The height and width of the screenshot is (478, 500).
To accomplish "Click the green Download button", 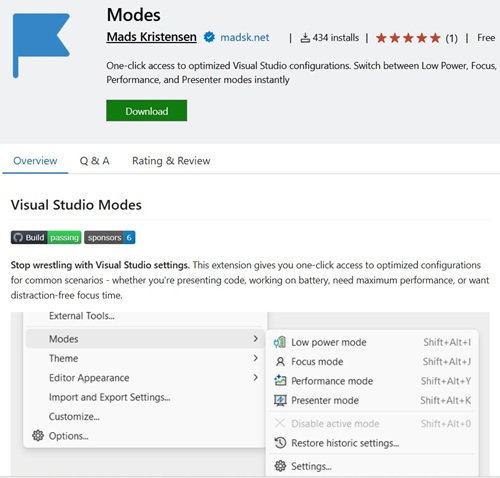I will click(147, 111).
